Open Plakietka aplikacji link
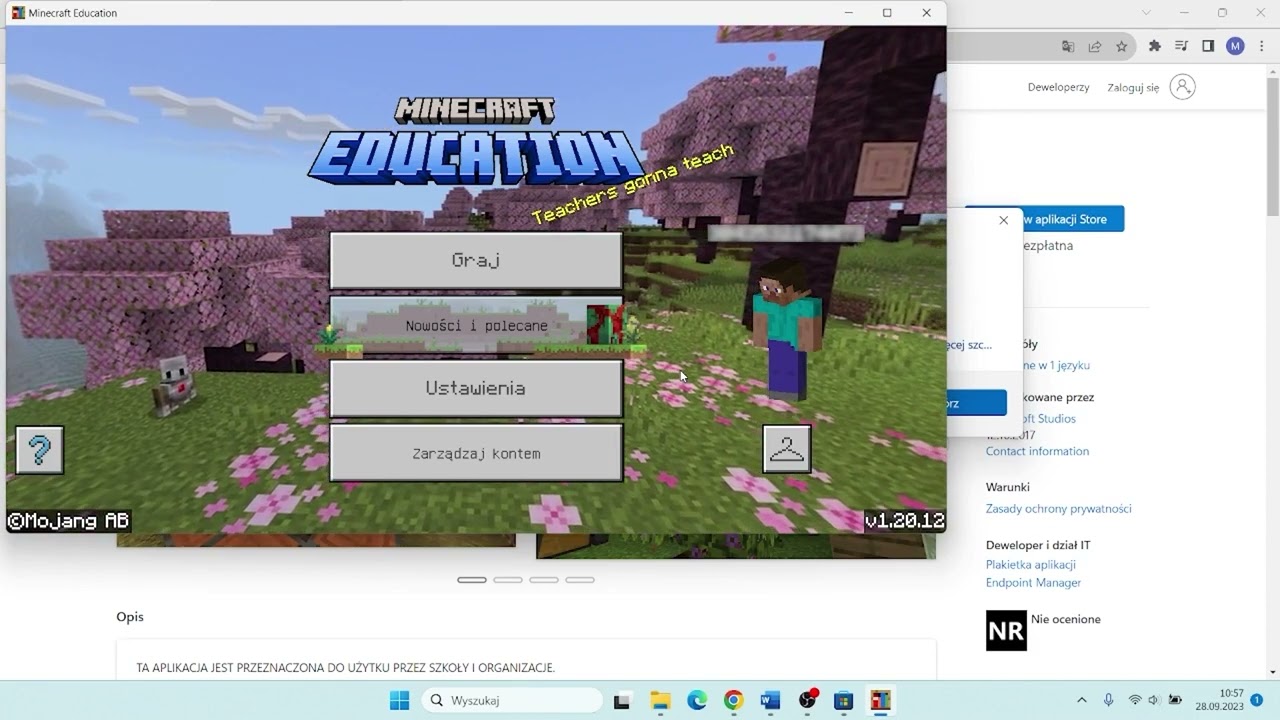 coord(1030,564)
